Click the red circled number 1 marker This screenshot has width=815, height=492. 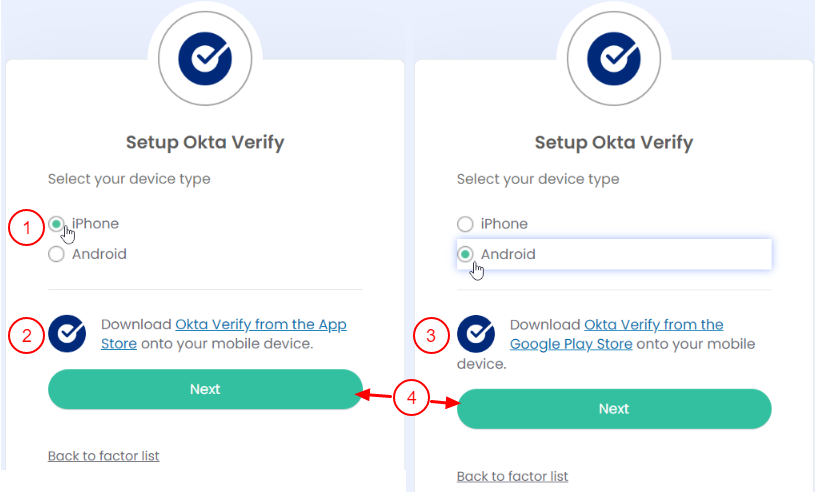[27, 229]
